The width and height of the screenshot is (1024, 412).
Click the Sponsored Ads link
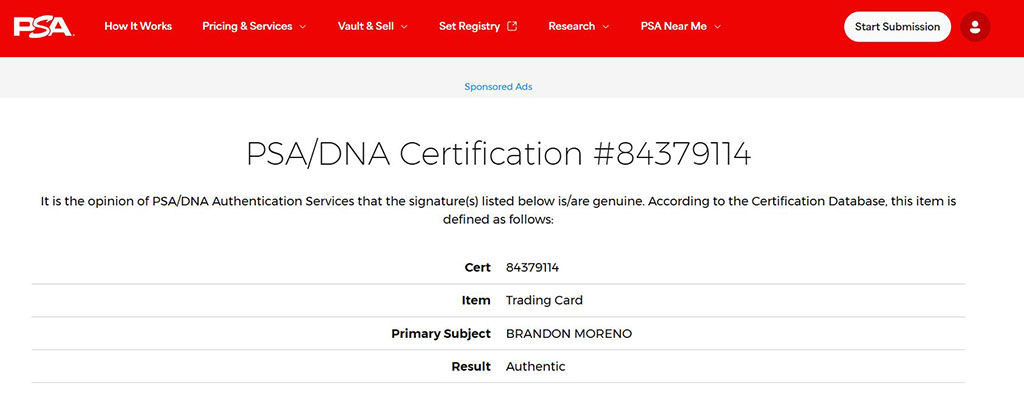[x=498, y=87]
